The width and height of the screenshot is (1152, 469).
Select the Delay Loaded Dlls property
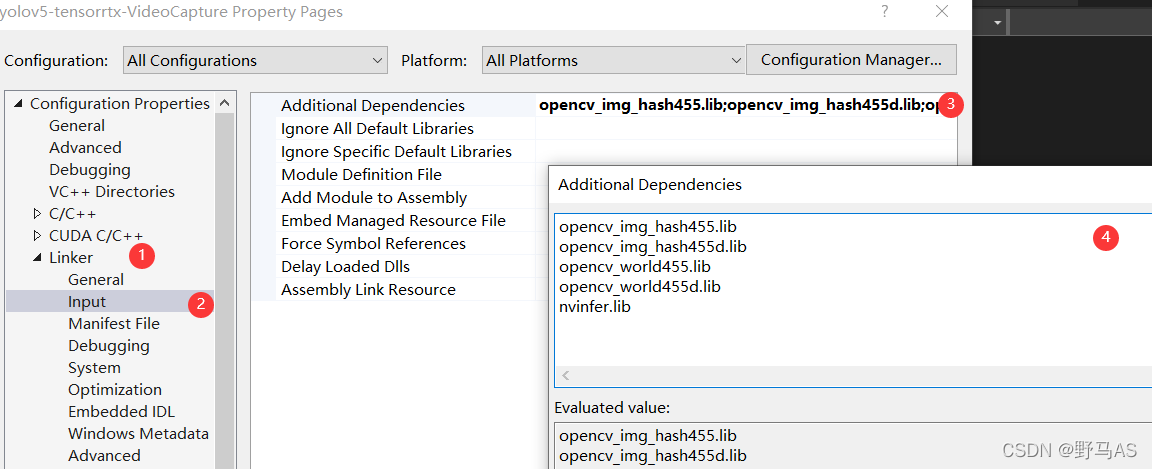point(345,267)
